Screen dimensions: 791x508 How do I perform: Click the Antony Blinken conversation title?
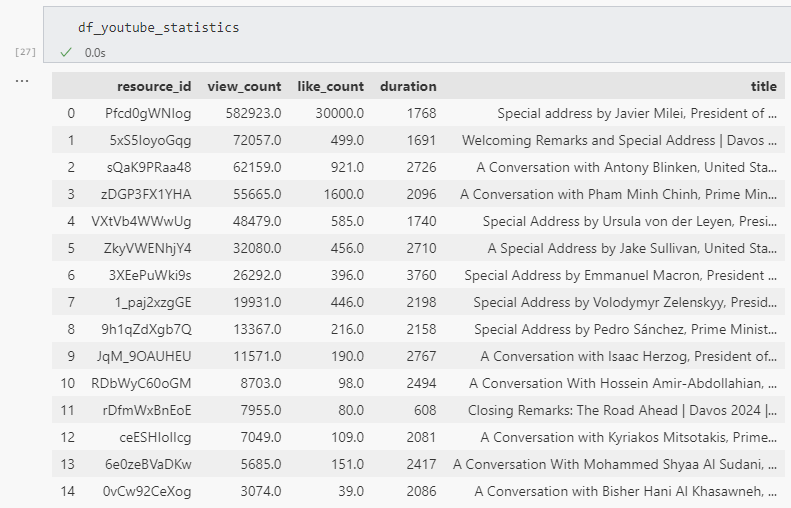click(627, 167)
